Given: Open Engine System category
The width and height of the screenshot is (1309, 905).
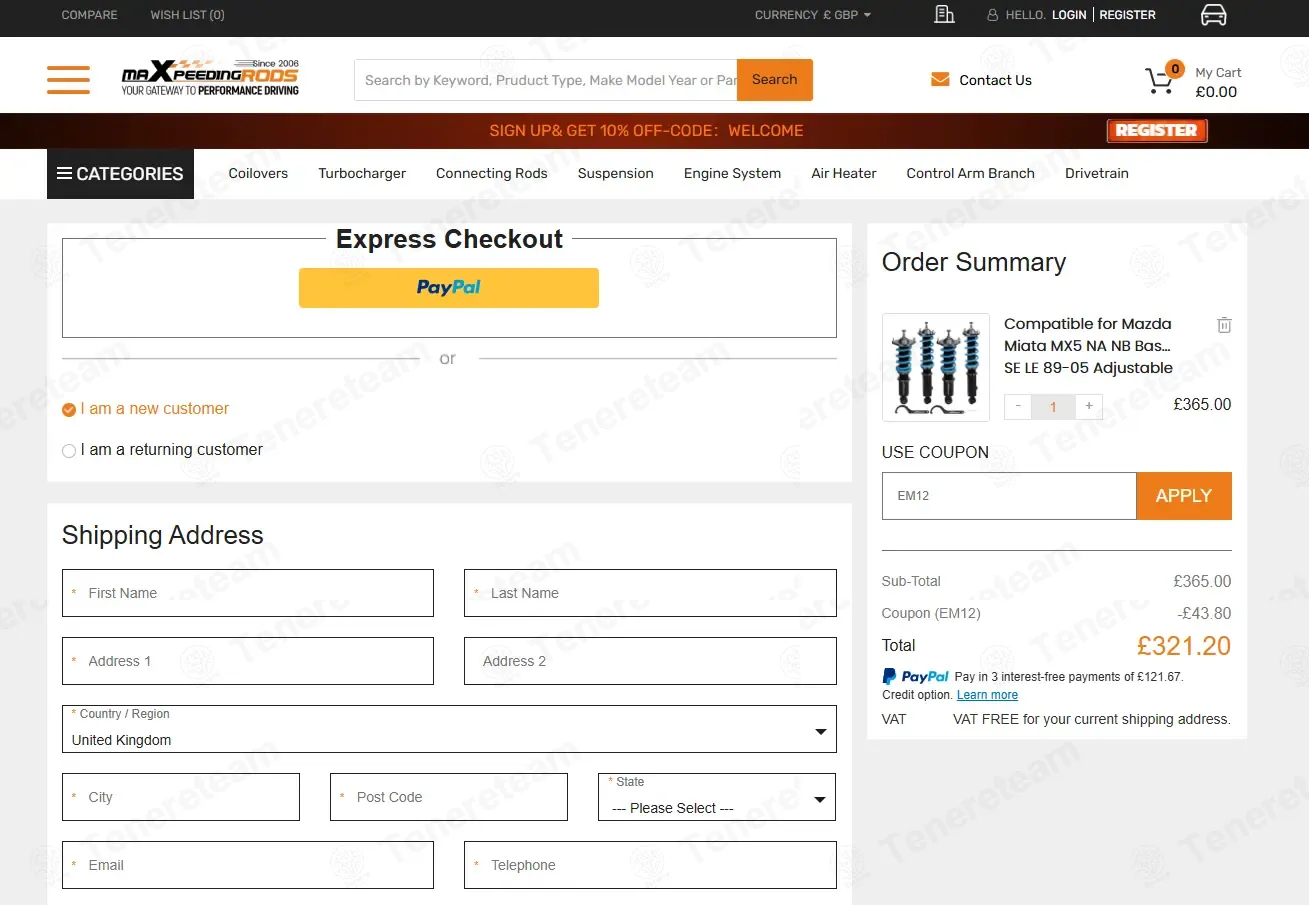Looking at the screenshot, I should pos(732,173).
